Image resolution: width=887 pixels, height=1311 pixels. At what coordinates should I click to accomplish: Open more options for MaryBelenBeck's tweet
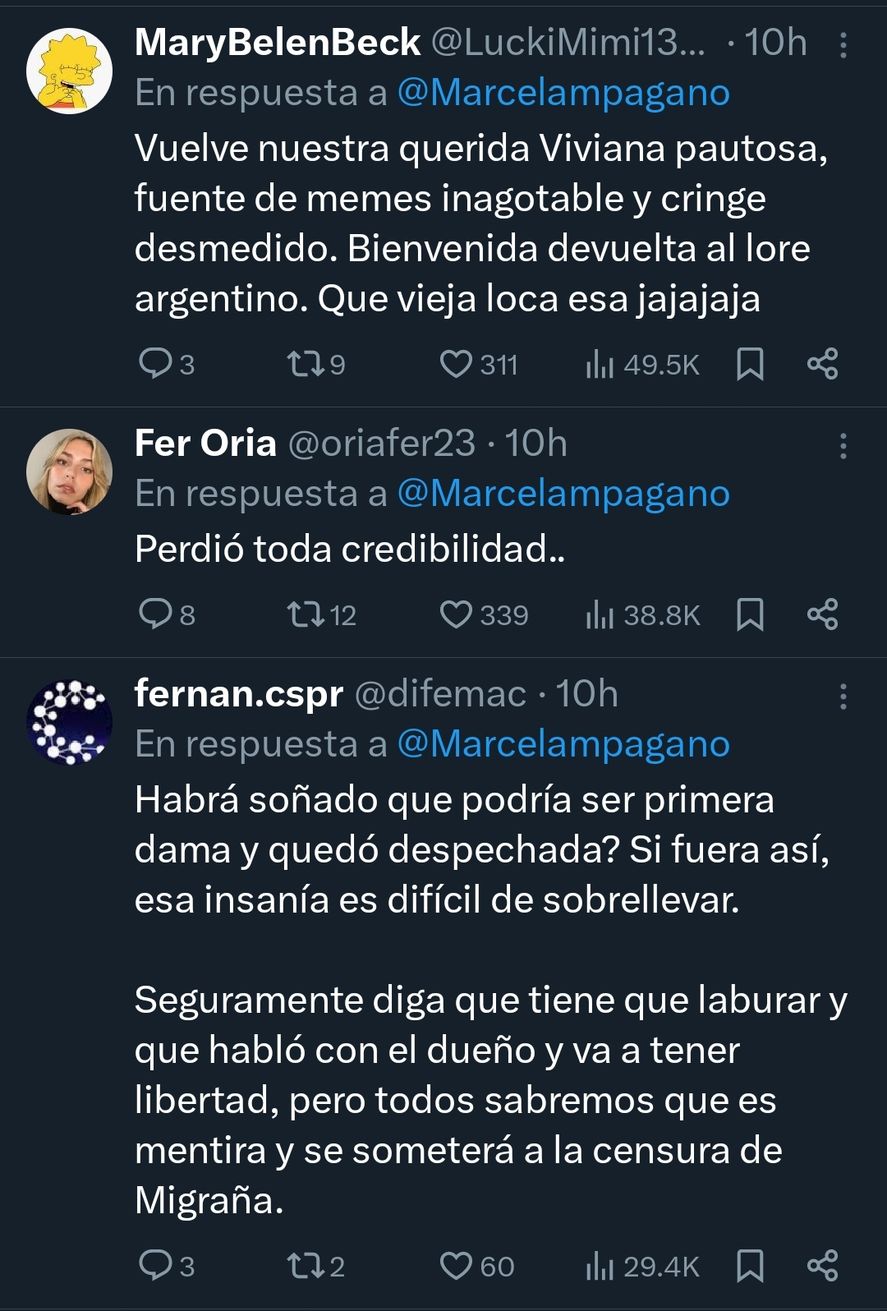[x=842, y=45]
